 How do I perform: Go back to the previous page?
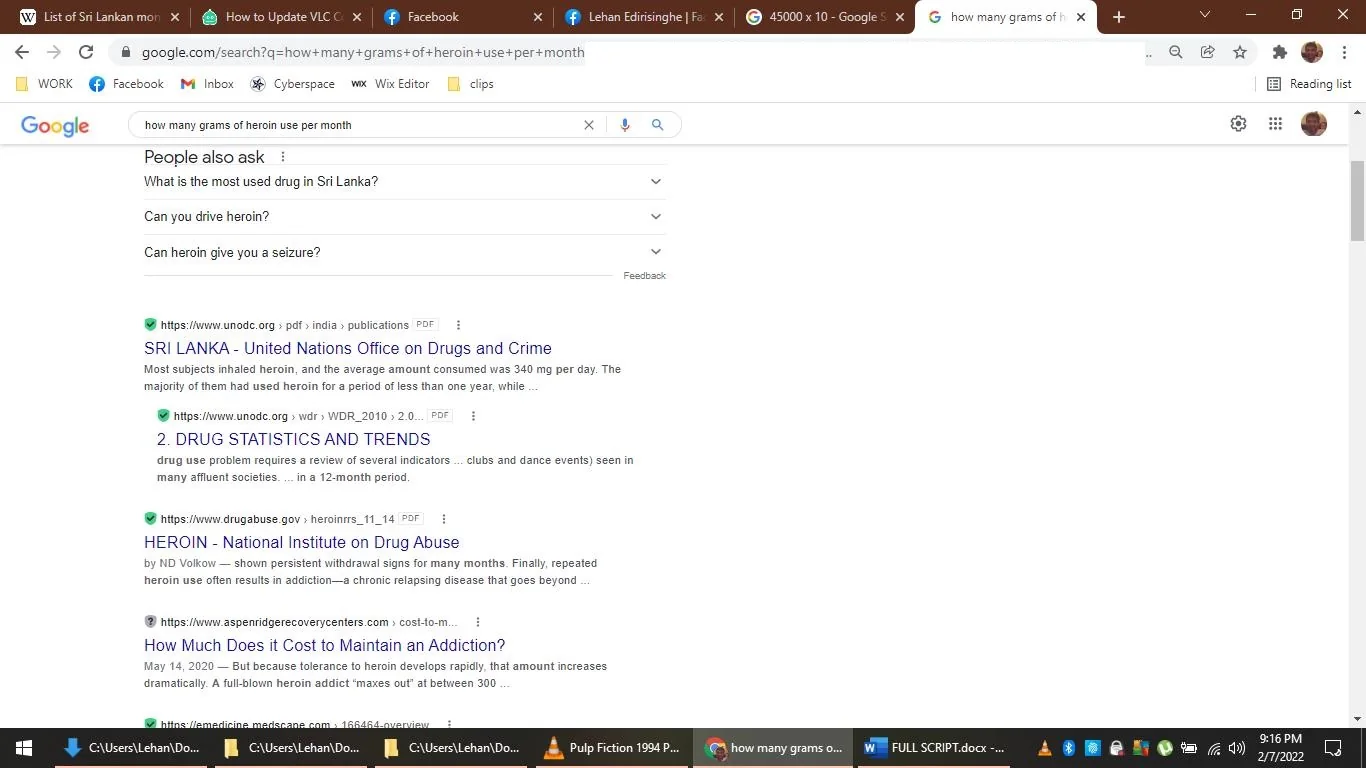click(x=22, y=52)
